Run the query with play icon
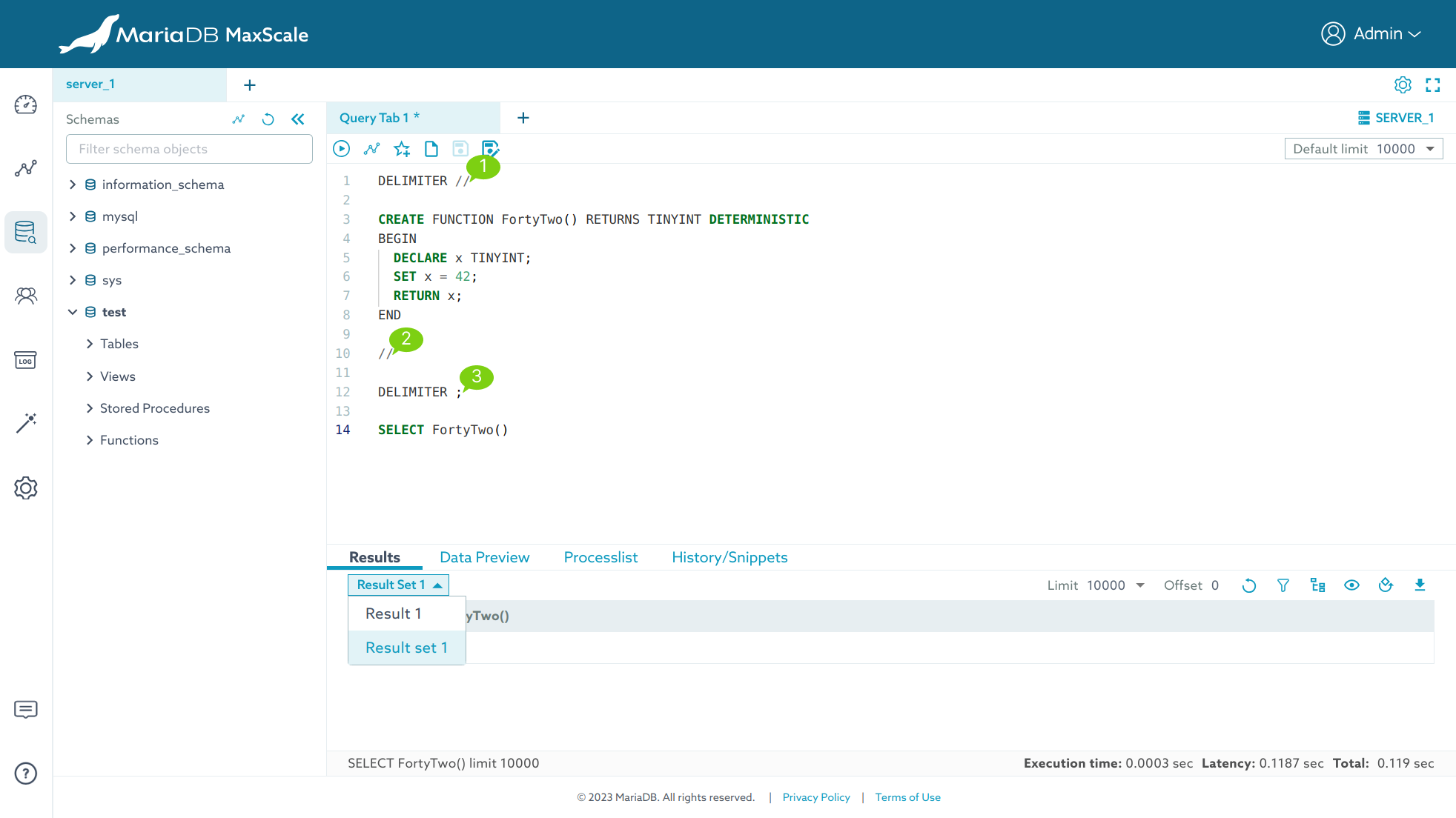 coord(341,149)
